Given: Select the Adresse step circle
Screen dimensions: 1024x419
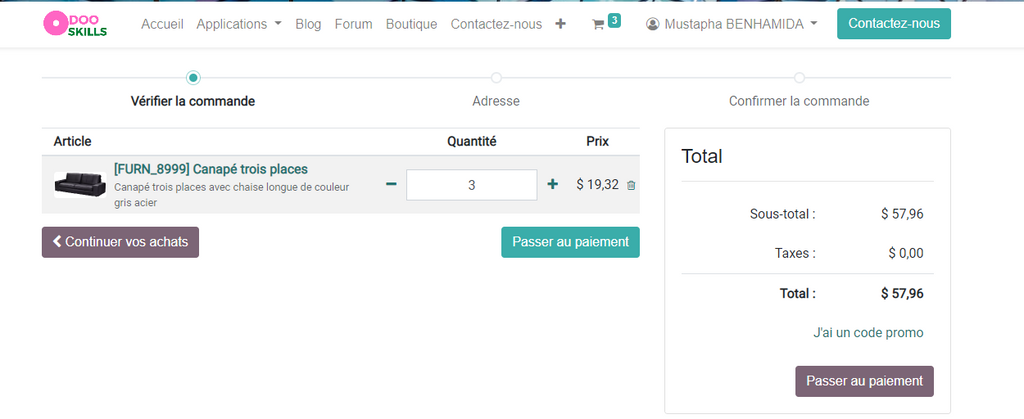Looking at the screenshot, I should point(496,78).
